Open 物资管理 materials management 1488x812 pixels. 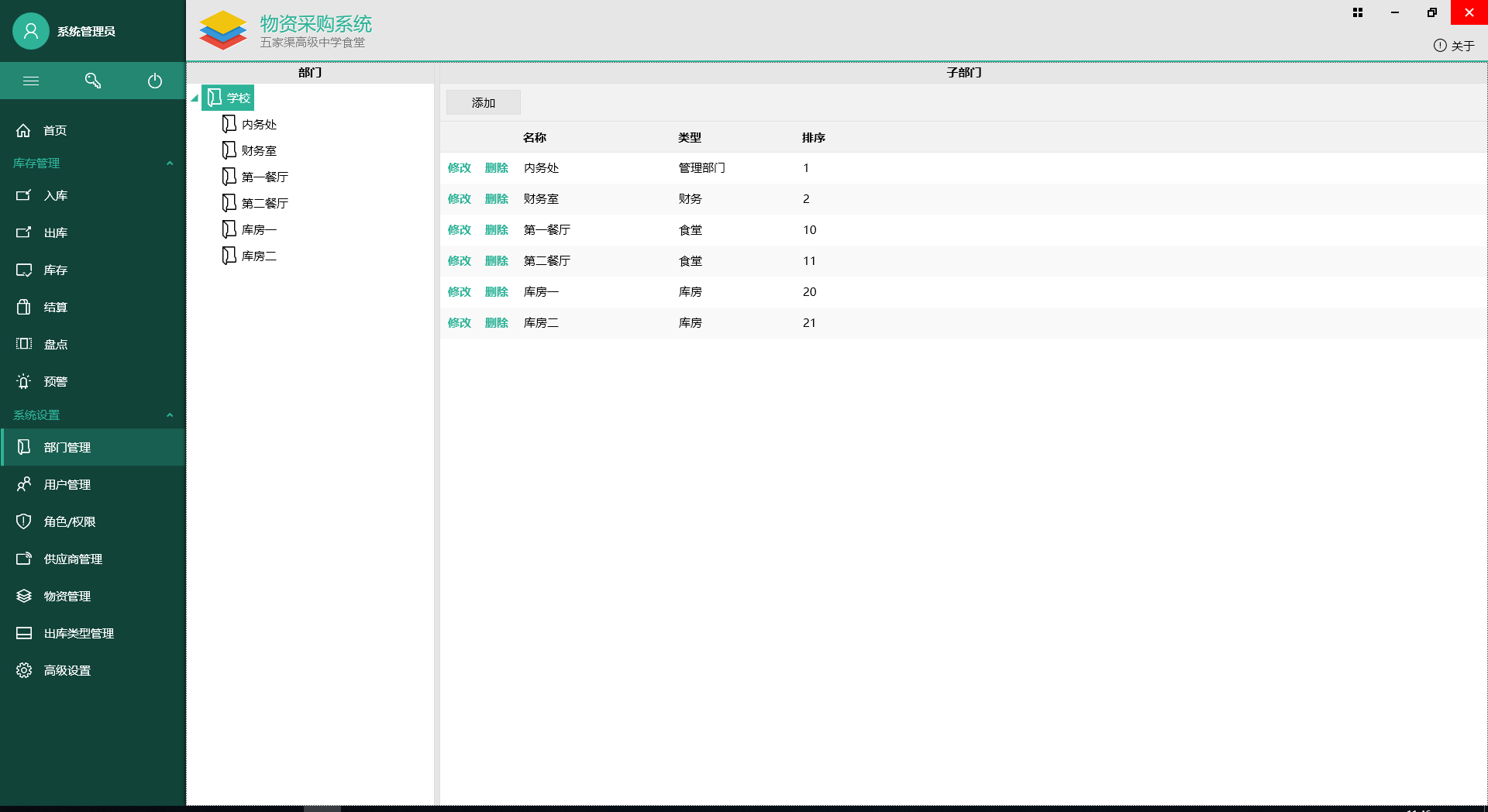point(67,596)
